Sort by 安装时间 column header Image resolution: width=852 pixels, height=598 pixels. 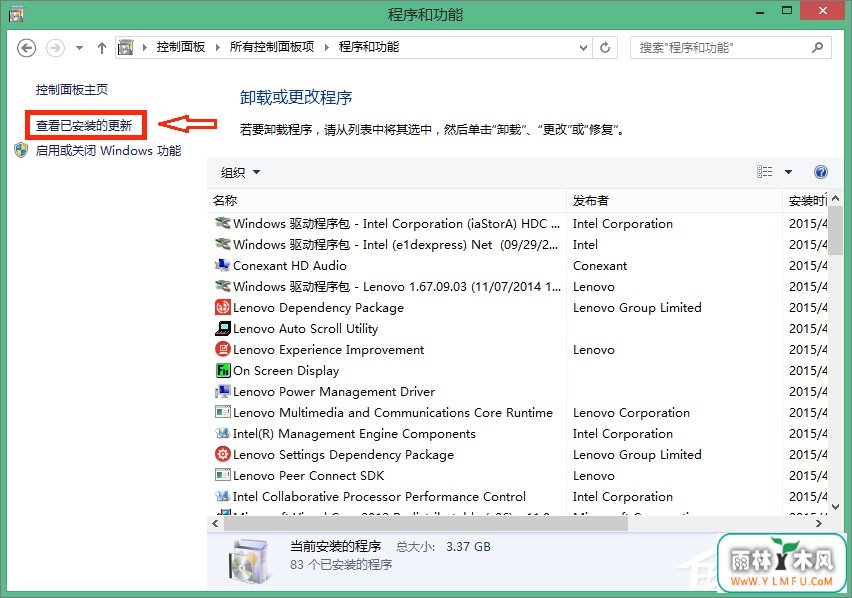pyautogui.click(x=806, y=200)
